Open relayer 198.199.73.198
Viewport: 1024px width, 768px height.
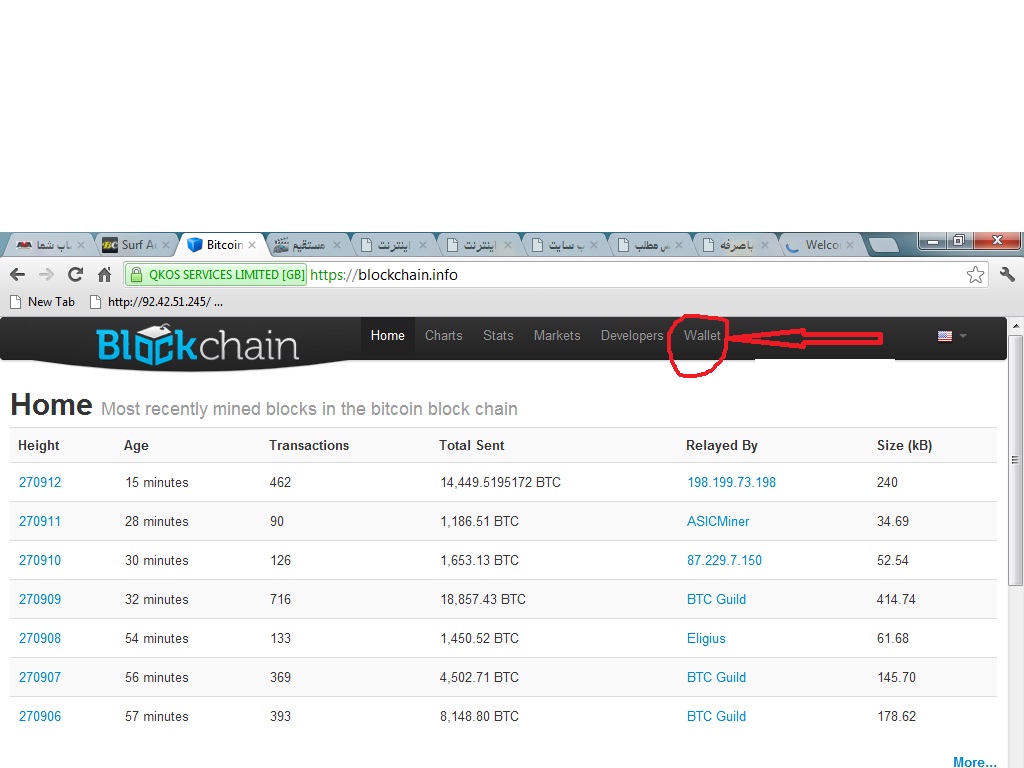pos(731,483)
